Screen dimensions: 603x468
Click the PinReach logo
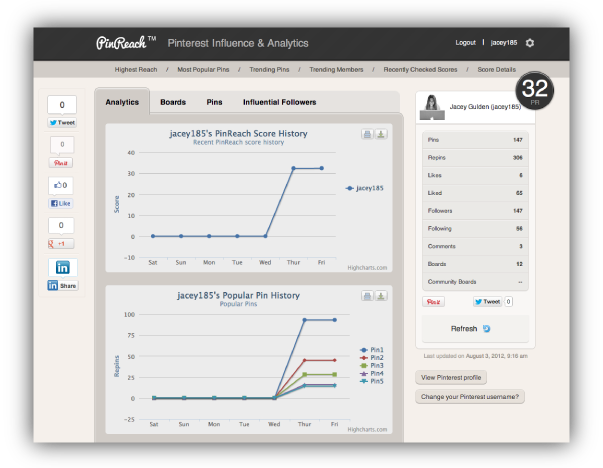[126, 43]
